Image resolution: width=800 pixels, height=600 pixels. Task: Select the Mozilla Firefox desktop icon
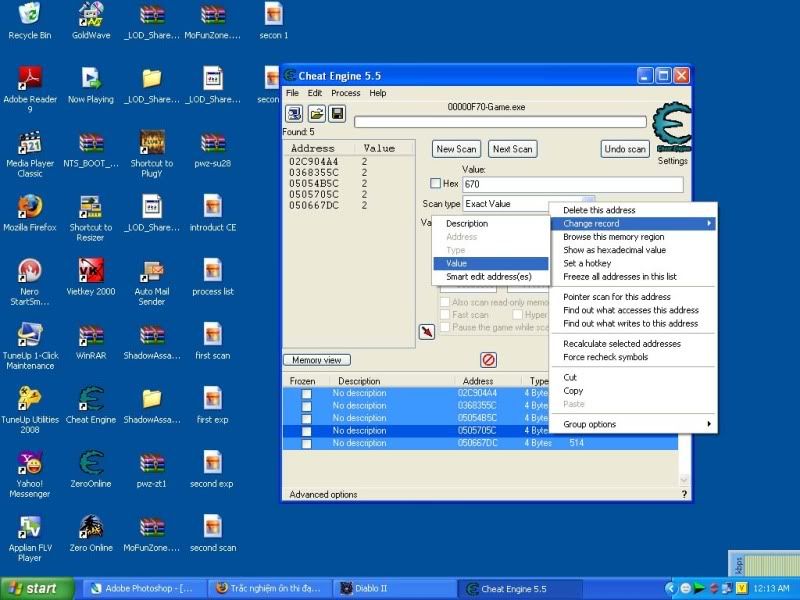30,213
